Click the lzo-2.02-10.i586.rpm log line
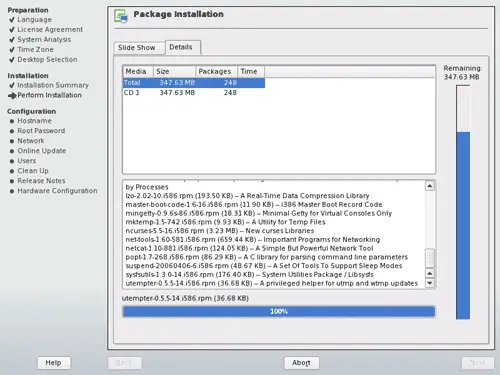 point(247,196)
